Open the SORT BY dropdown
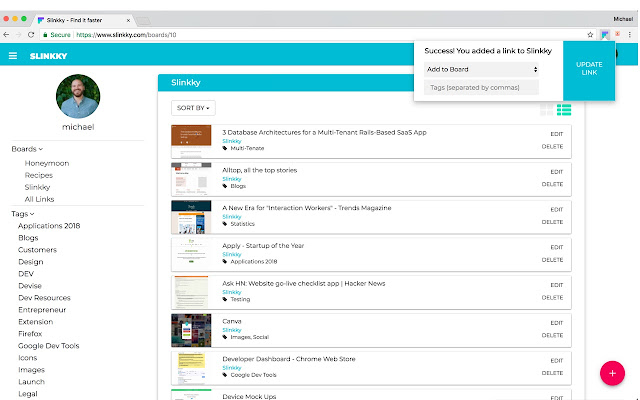The width and height of the screenshot is (640, 400). [193, 108]
